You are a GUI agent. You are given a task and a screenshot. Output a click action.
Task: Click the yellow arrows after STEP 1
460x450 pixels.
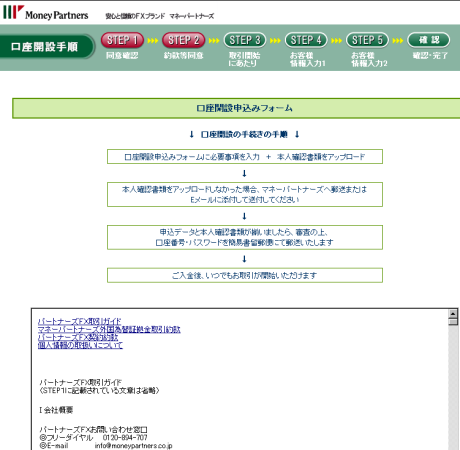click(x=153, y=41)
